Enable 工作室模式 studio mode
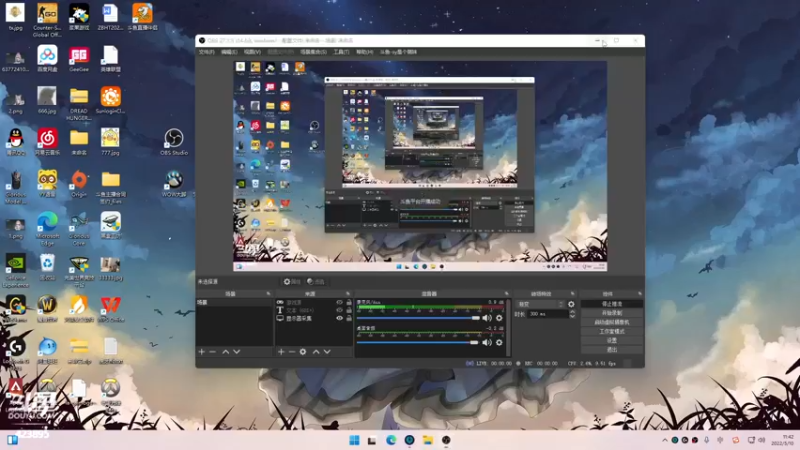This screenshot has height=450, width=800. tap(612, 332)
